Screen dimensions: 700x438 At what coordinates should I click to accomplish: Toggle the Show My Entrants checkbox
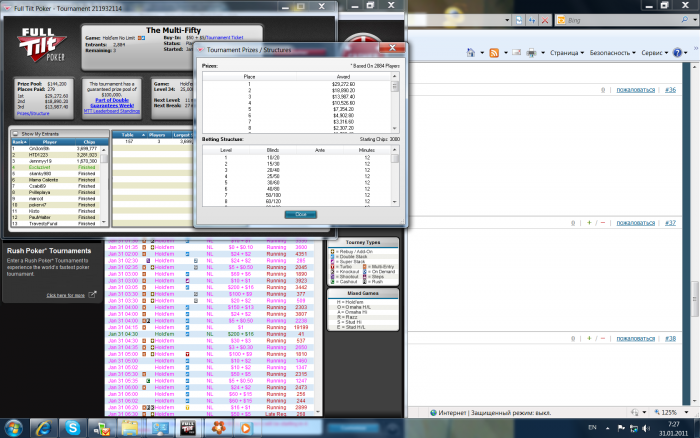15,133
